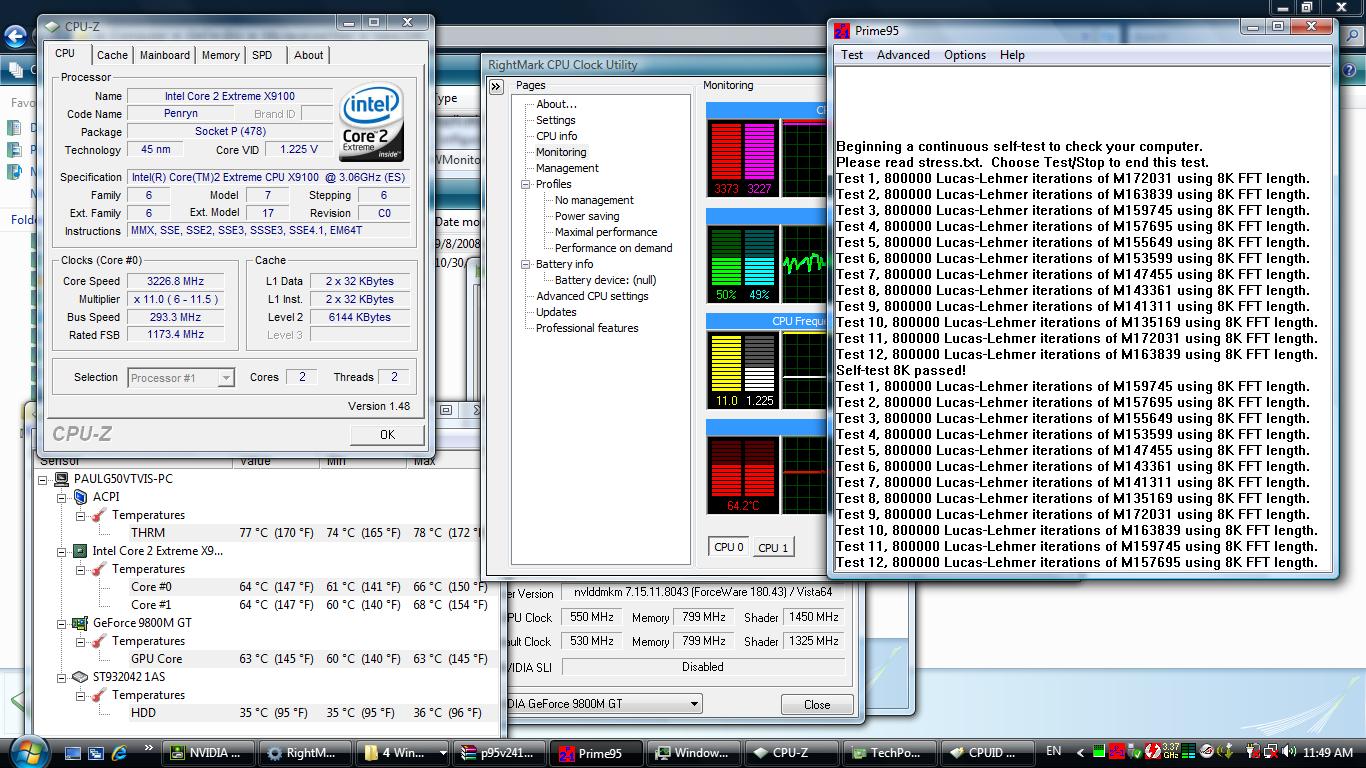Switch to RightMark CPU 1 monitoring tab
This screenshot has width=1366, height=768.
(773, 548)
